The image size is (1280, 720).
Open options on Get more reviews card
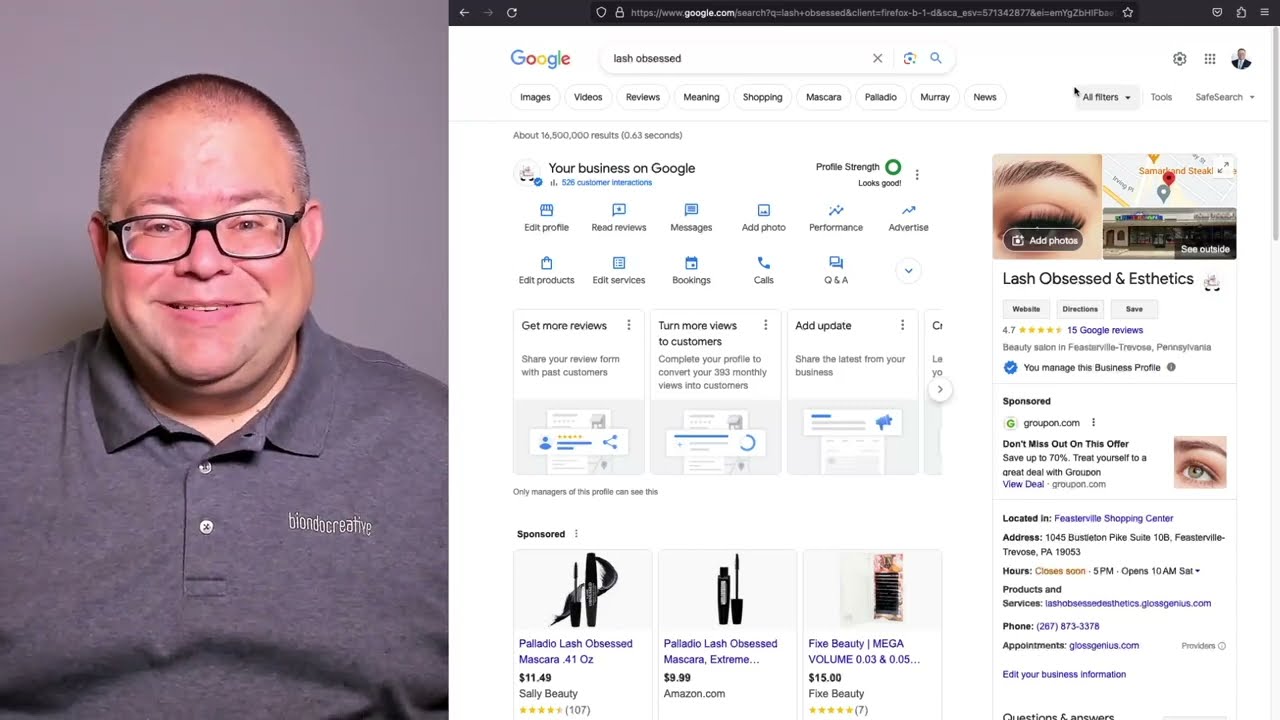(629, 325)
